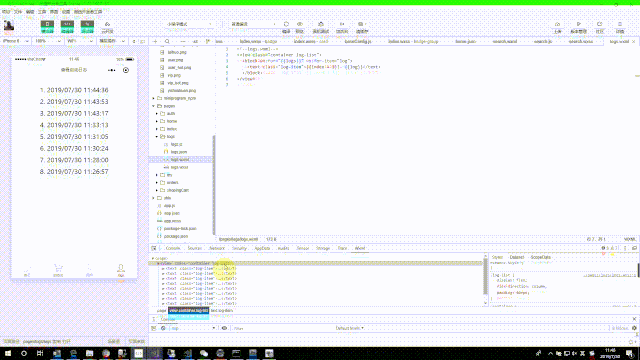Open WeChat from the Windows taskbar
The image size is (640, 360).
click(x=204, y=353)
